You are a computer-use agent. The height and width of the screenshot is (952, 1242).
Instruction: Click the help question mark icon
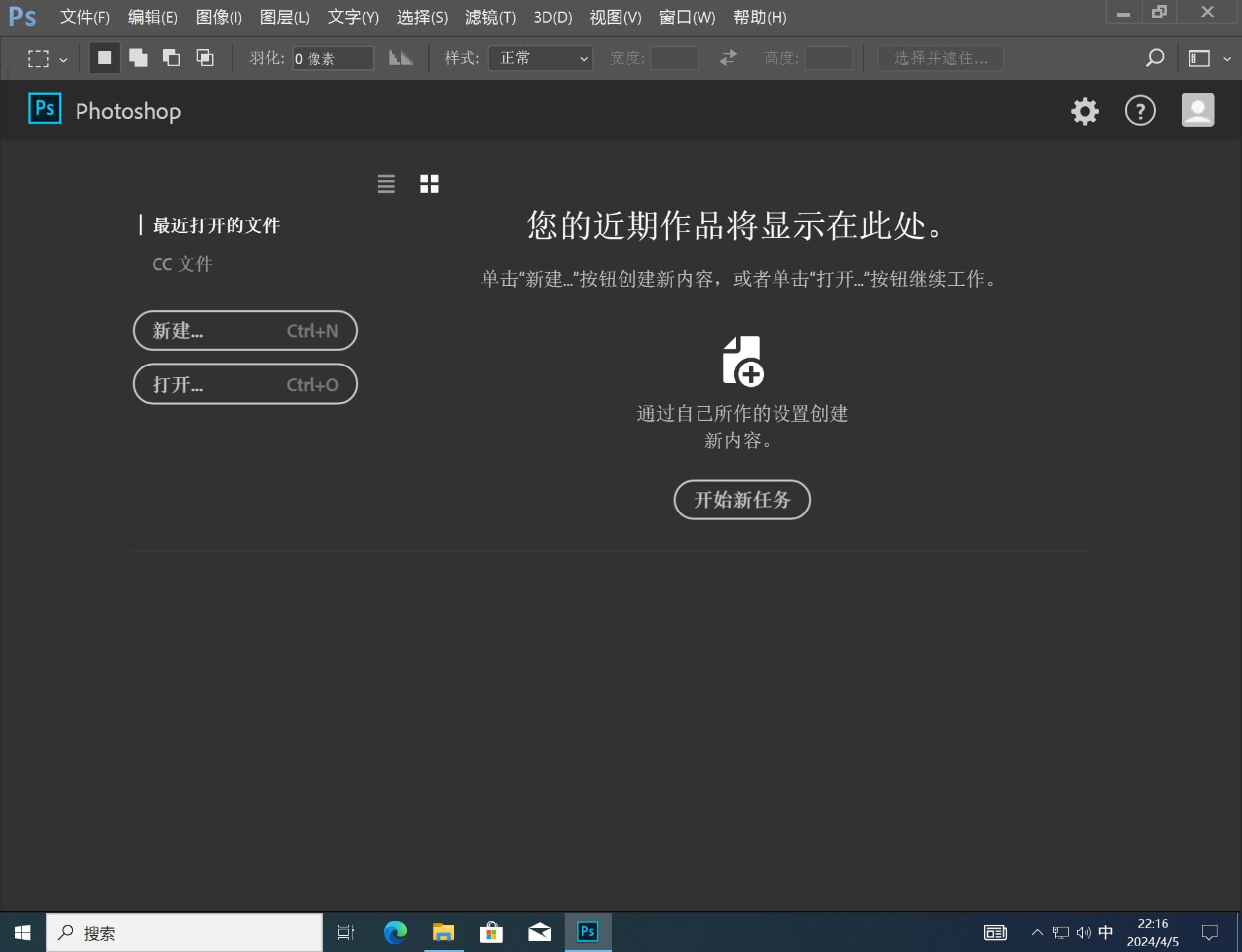1140,111
